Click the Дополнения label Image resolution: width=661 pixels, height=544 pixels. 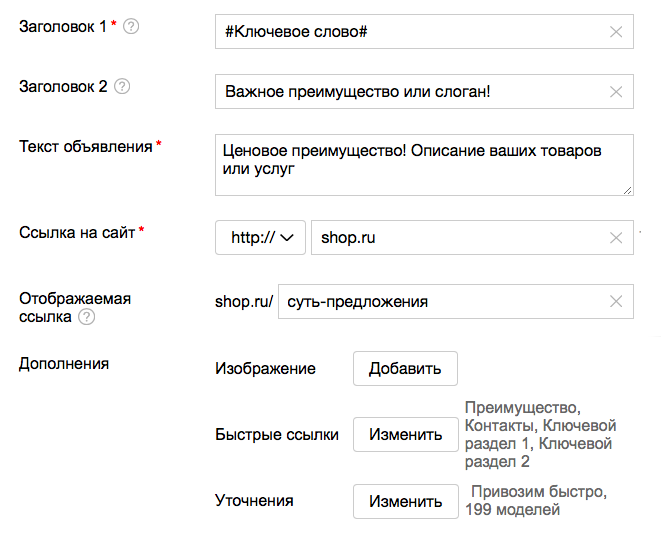64,364
